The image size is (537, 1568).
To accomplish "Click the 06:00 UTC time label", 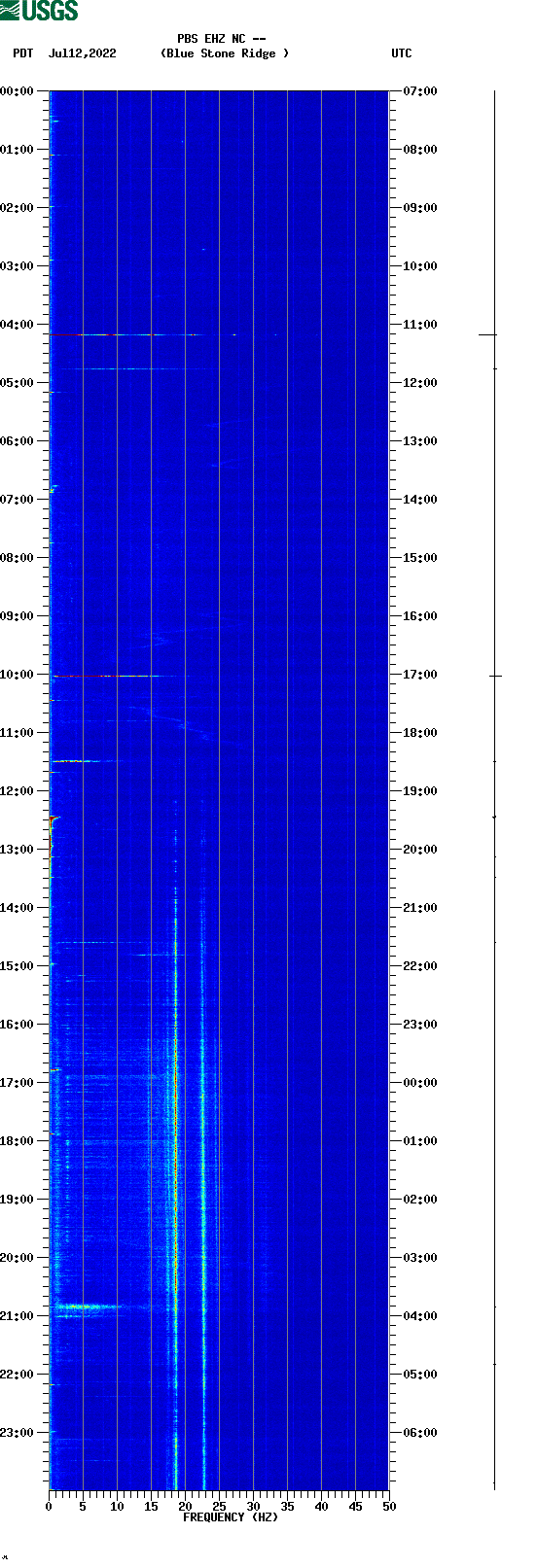I will [420, 1433].
